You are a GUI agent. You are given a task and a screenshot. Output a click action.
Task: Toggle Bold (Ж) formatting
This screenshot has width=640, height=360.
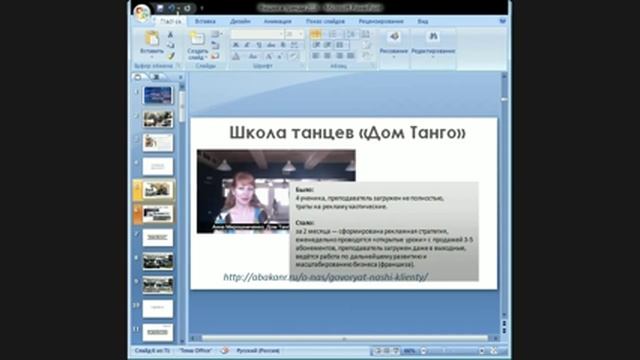(x=236, y=45)
